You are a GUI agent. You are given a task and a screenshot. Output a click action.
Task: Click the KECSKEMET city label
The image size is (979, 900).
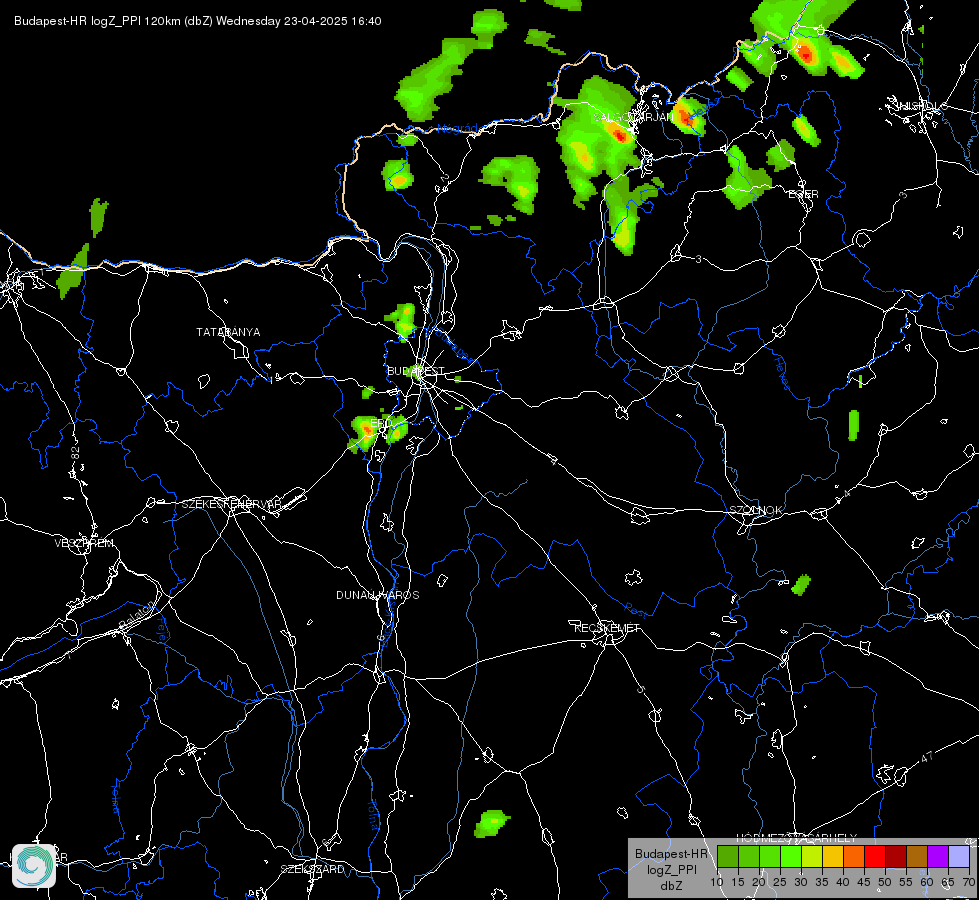pos(607,628)
